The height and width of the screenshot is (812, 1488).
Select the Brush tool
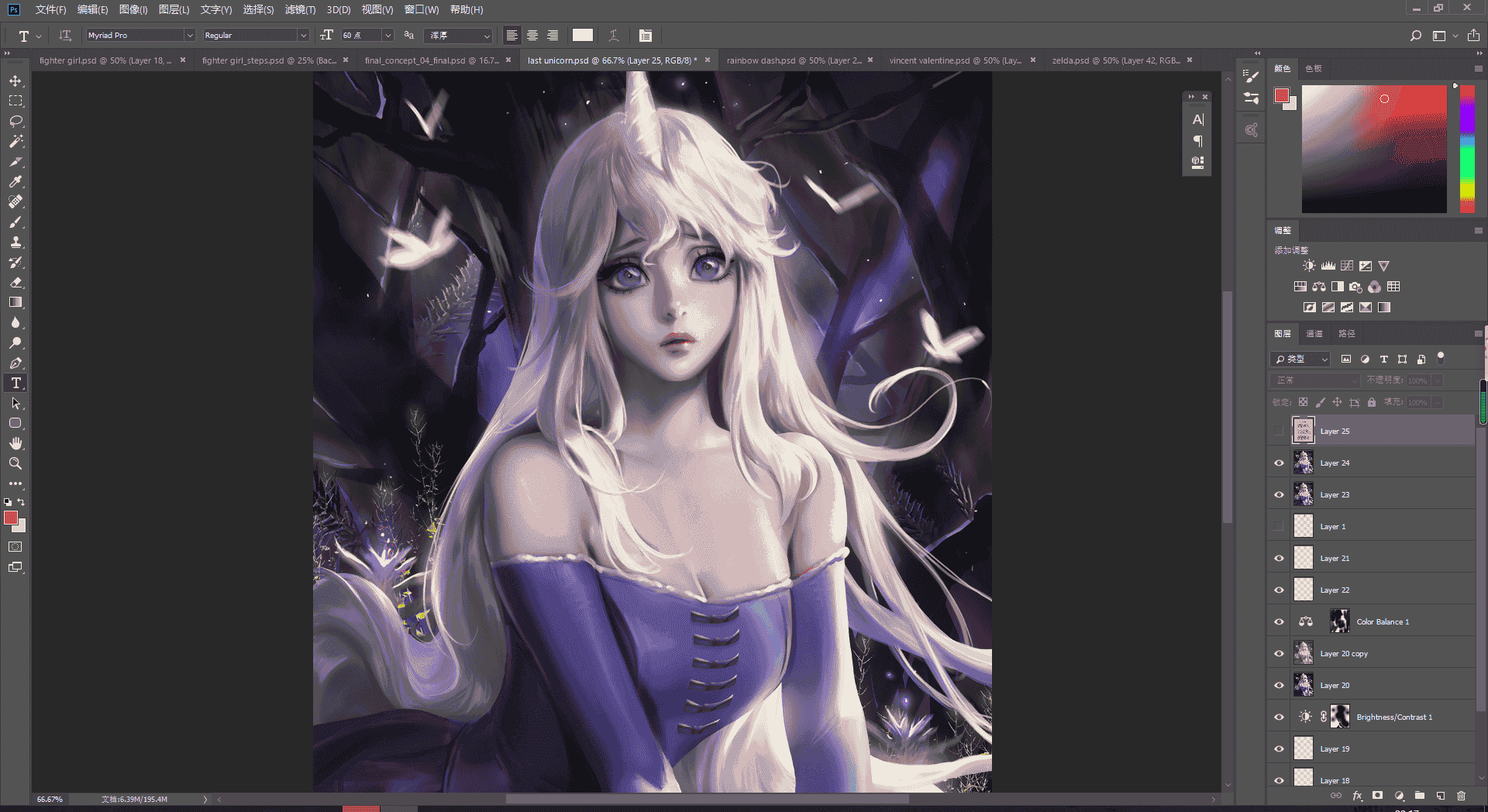[x=15, y=222]
